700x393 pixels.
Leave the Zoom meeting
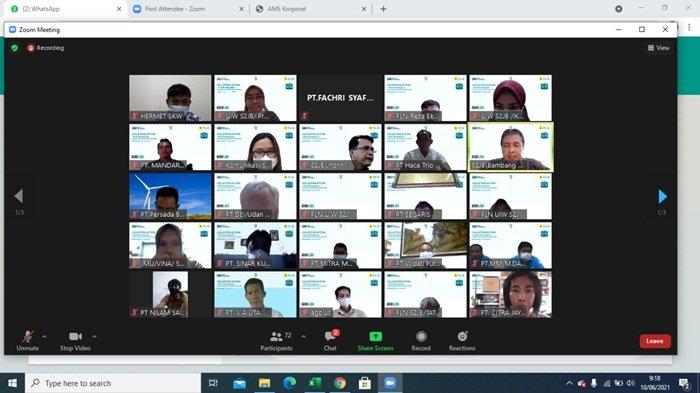click(x=655, y=341)
